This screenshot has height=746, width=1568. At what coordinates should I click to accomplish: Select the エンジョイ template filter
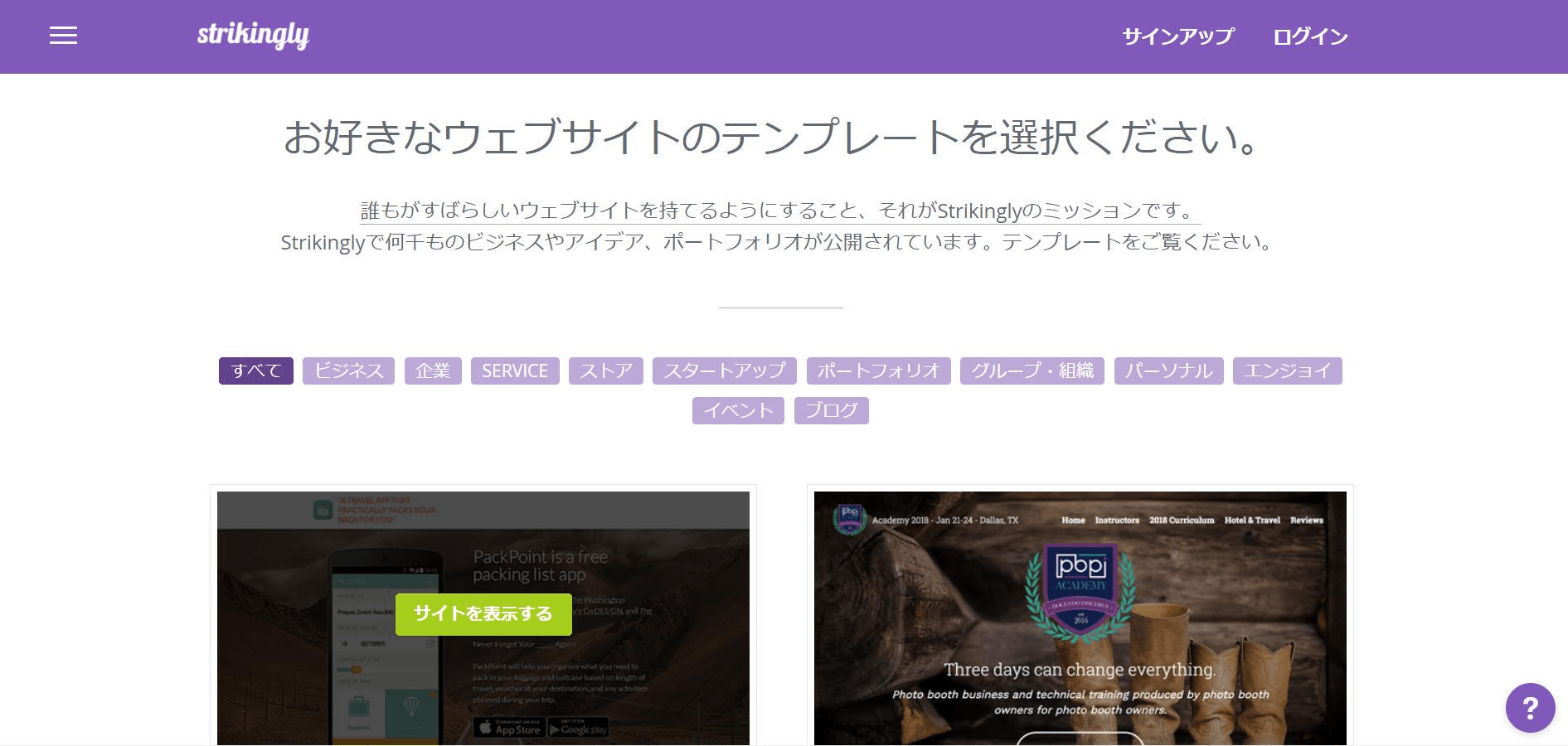coord(1287,371)
